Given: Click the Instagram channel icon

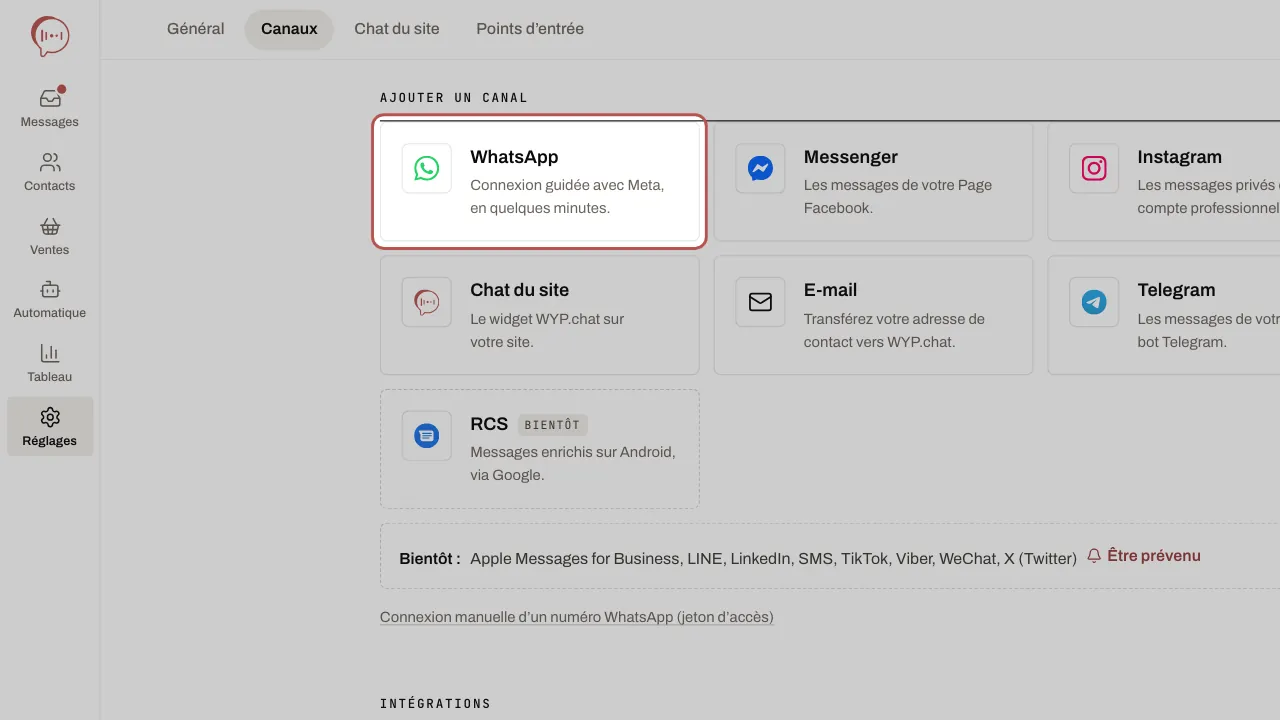Looking at the screenshot, I should (x=1094, y=168).
